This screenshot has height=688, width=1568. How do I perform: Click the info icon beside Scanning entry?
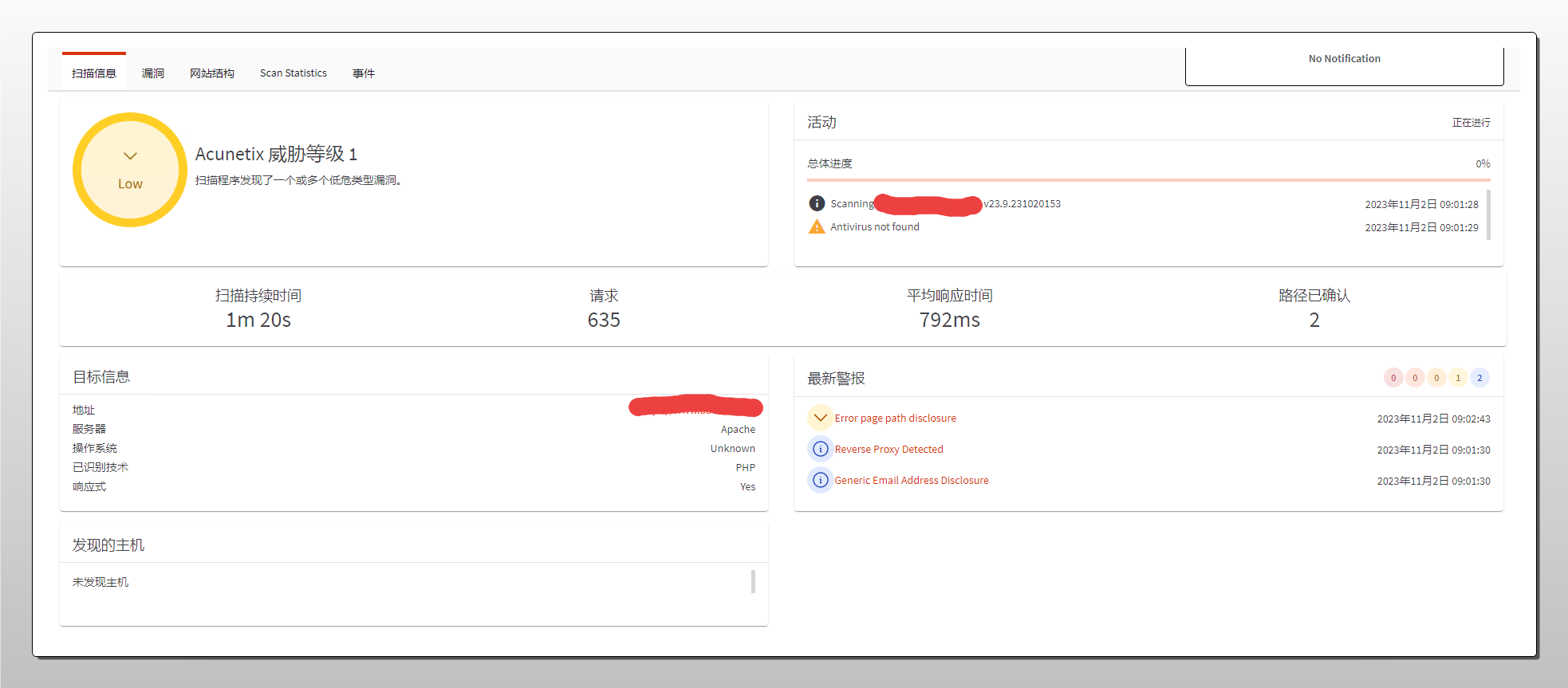817,203
